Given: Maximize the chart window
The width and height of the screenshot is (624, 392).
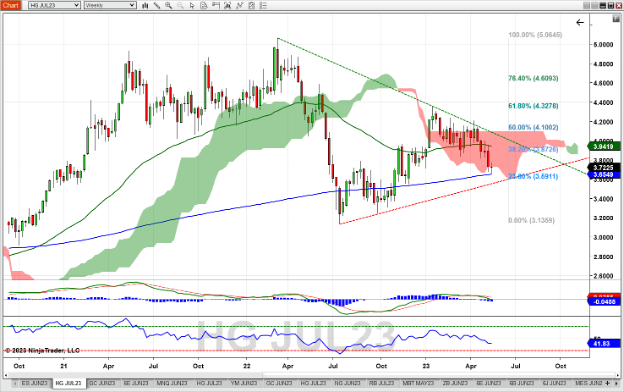Looking at the screenshot, I should (x=611, y=5).
